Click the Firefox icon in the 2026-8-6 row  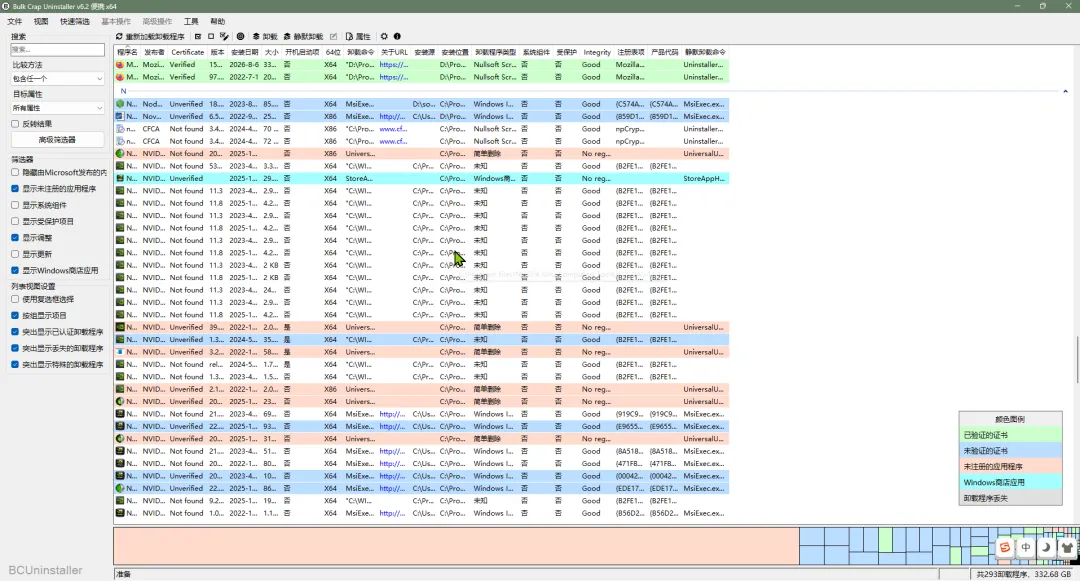120,65
